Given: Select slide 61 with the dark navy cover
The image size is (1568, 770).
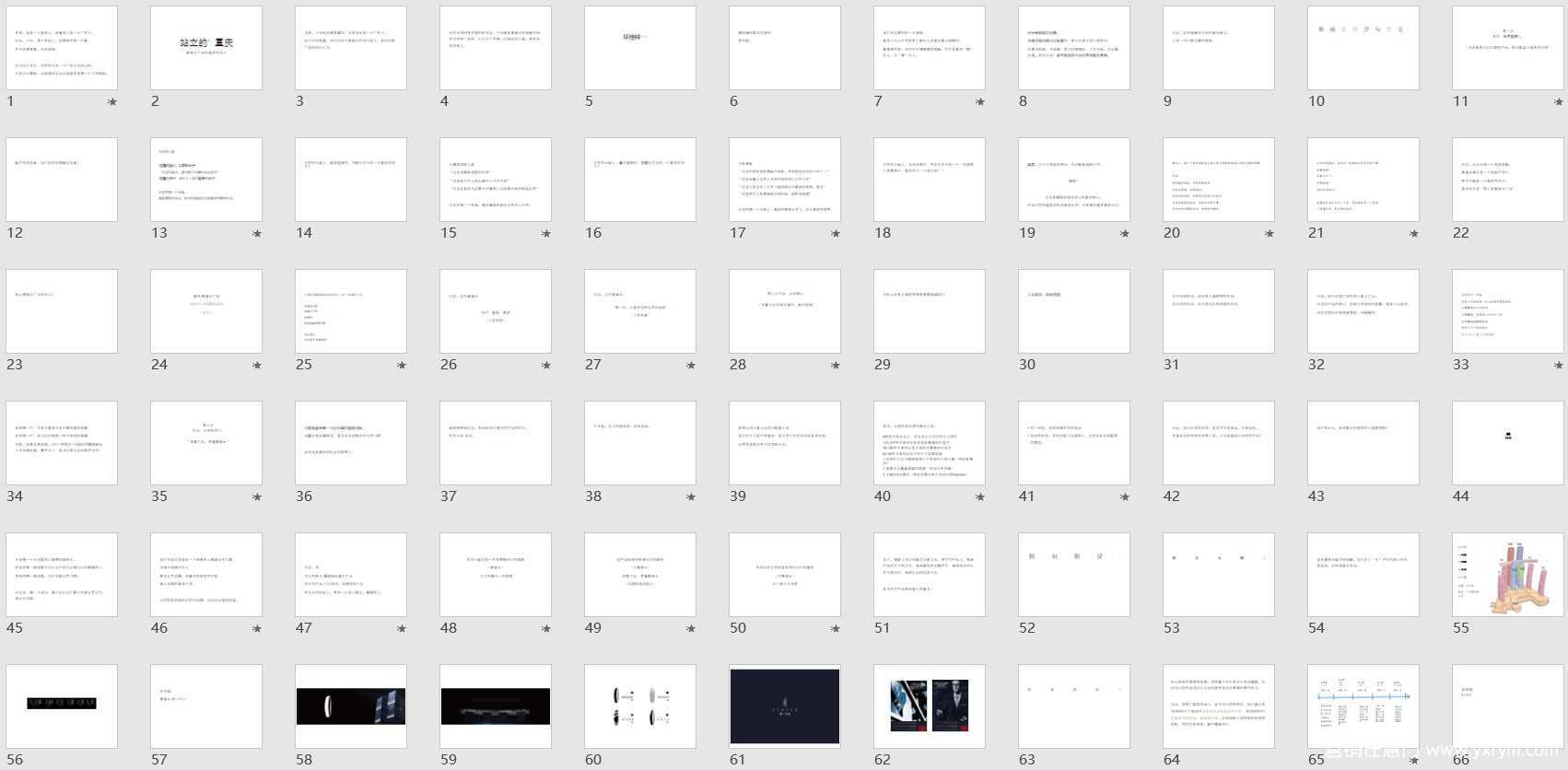Looking at the screenshot, I should [x=785, y=706].
